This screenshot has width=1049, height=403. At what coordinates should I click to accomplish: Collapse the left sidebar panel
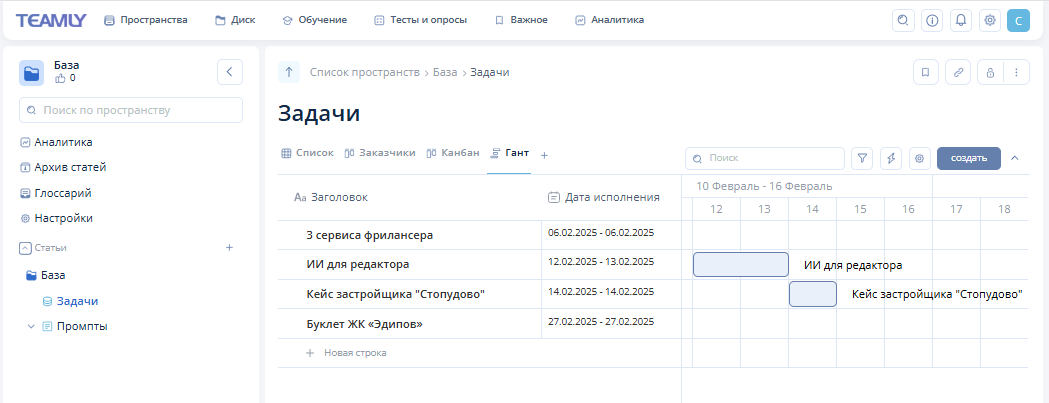click(x=230, y=72)
